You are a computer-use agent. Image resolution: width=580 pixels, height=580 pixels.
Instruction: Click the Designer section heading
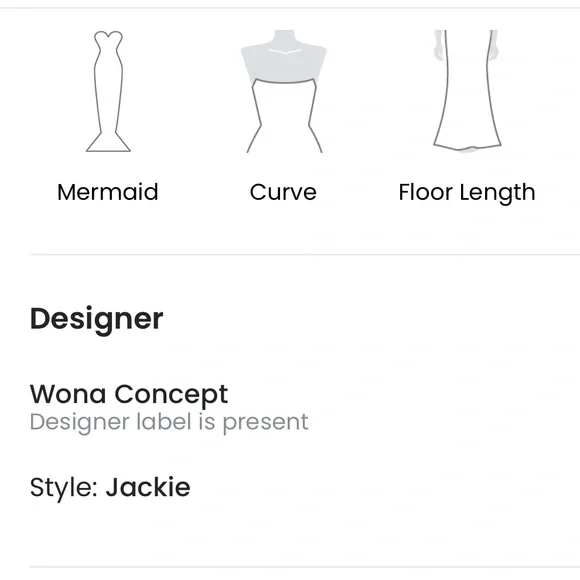(96, 320)
